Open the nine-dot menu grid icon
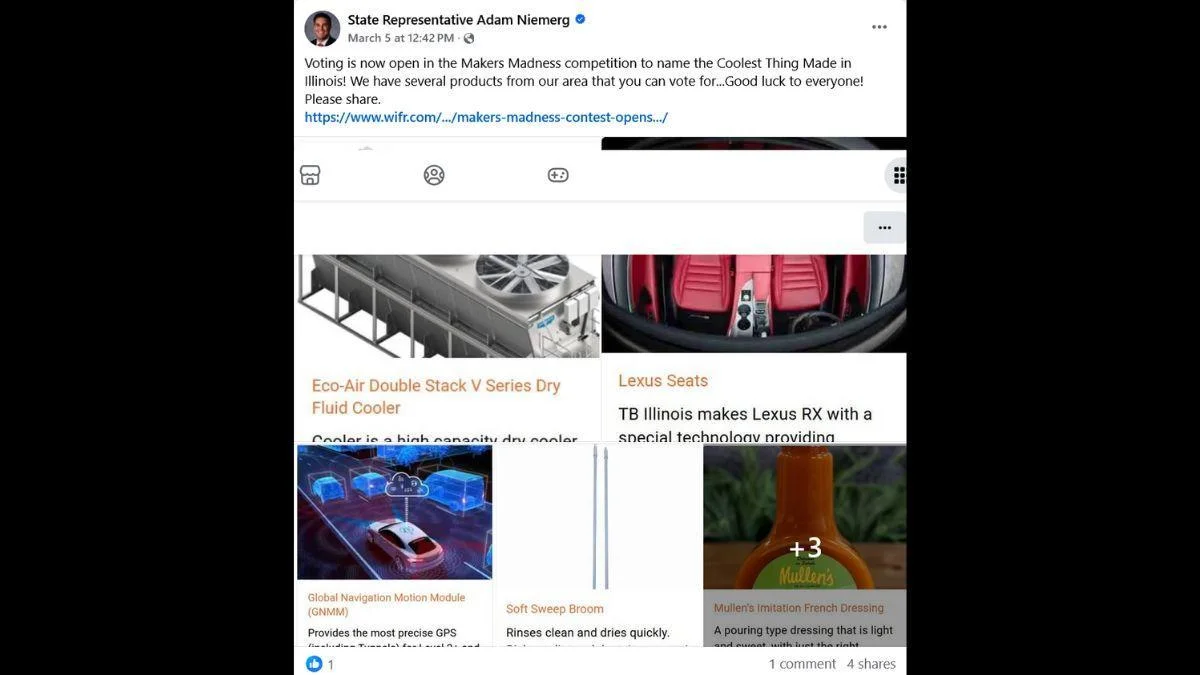 click(898, 176)
